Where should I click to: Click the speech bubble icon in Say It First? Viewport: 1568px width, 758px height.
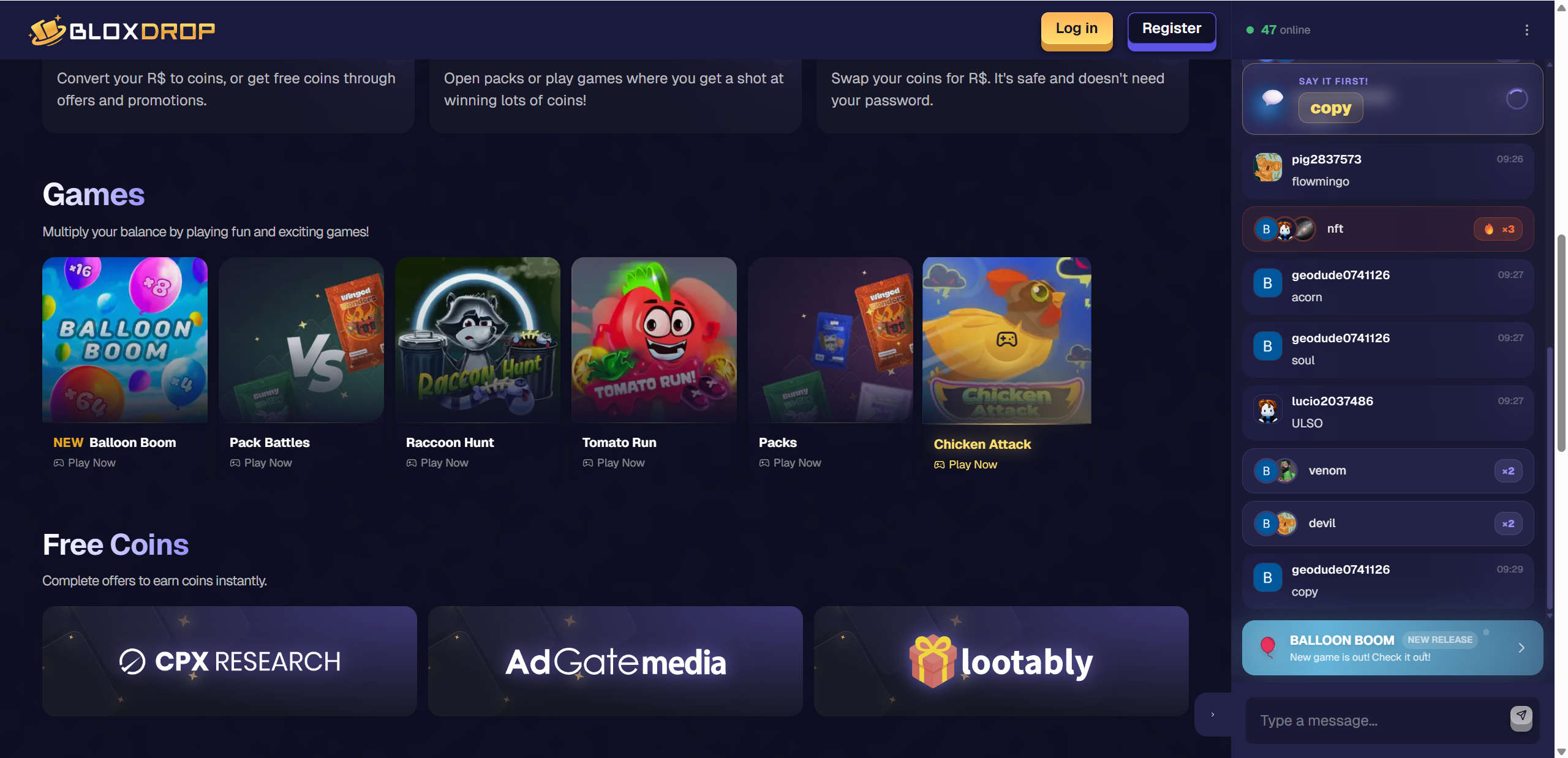click(x=1272, y=99)
